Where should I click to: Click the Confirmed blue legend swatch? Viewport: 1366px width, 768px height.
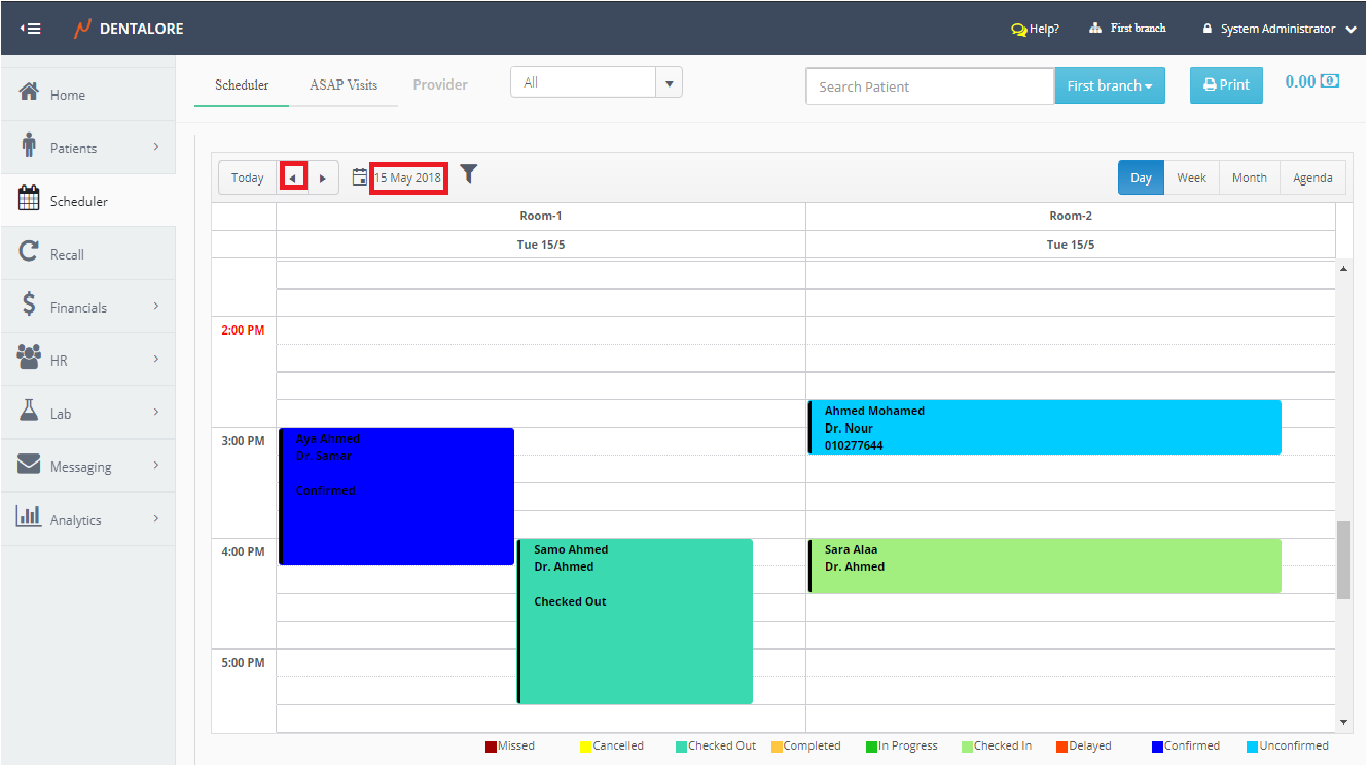point(1157,746)
